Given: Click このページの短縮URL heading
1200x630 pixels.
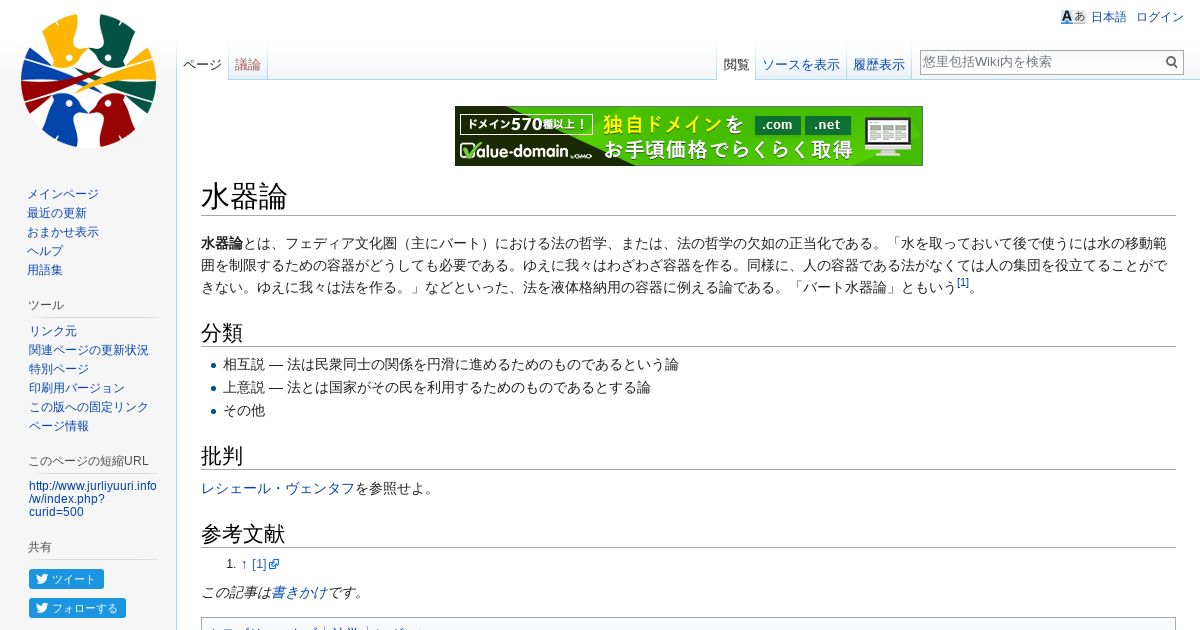Looking at the screenshot, I should 88,461.
